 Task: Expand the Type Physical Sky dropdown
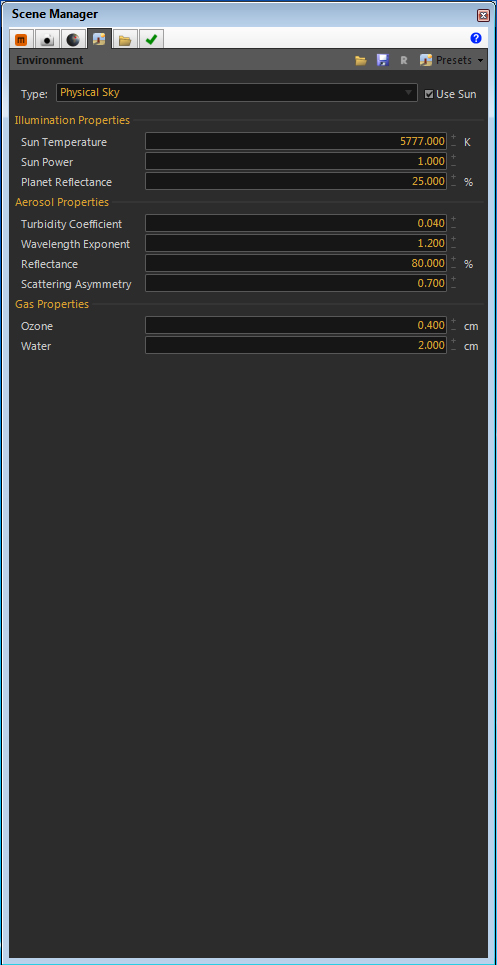click(x=237, y=93)
